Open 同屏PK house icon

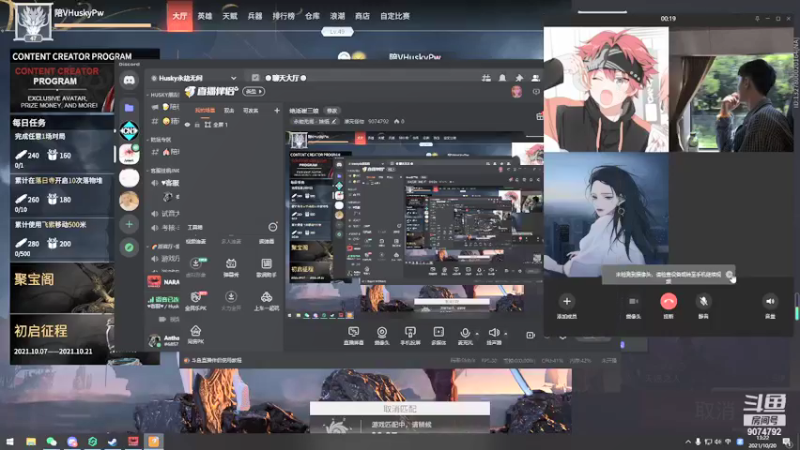click(x=195, y=334)
